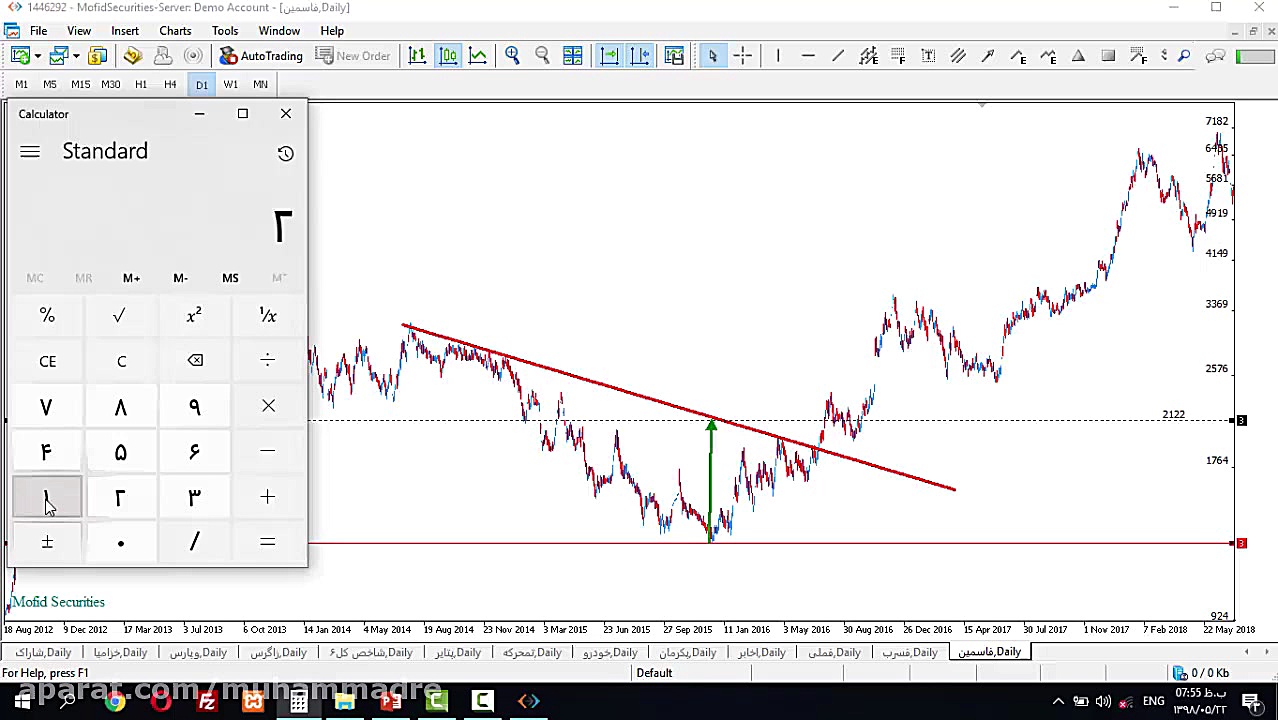The width and height of the screenshot is (1278, 720).
Task: Tile chart windows icon
Action: (573, 56)
